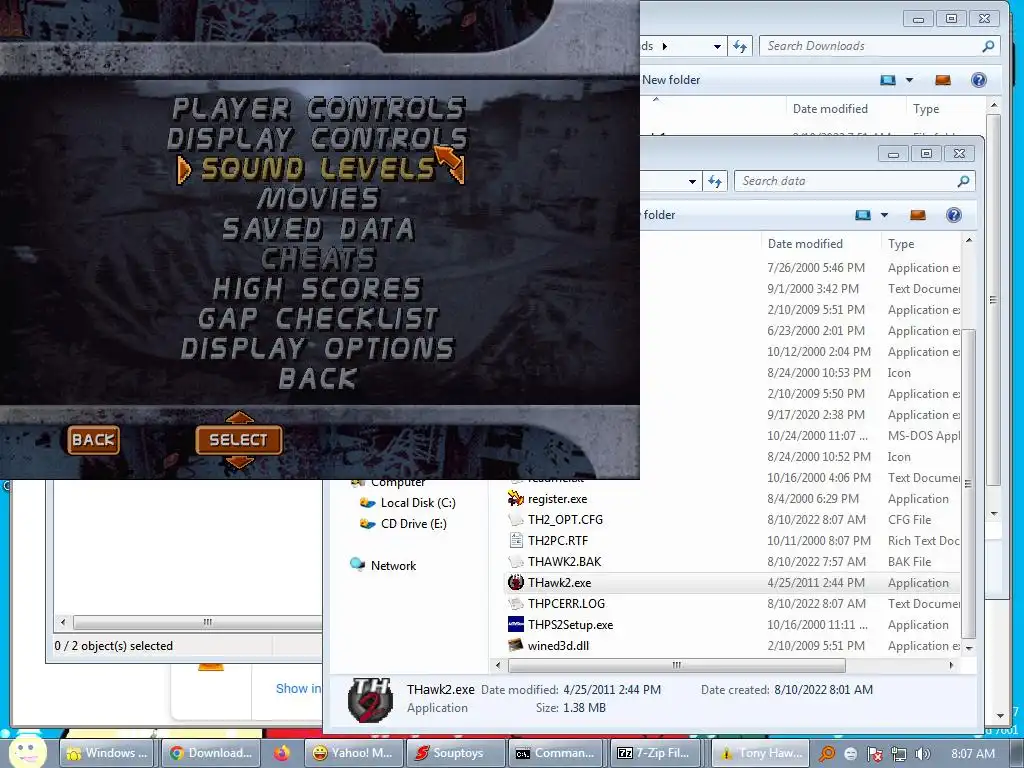Click Firefox icon in taskbar
This screenshot has height=768, width=1024.
(281, 753)
